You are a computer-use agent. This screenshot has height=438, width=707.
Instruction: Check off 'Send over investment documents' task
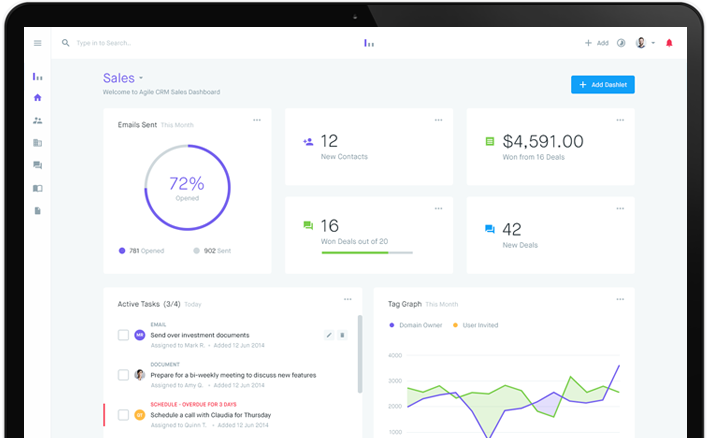coord(123,335)
